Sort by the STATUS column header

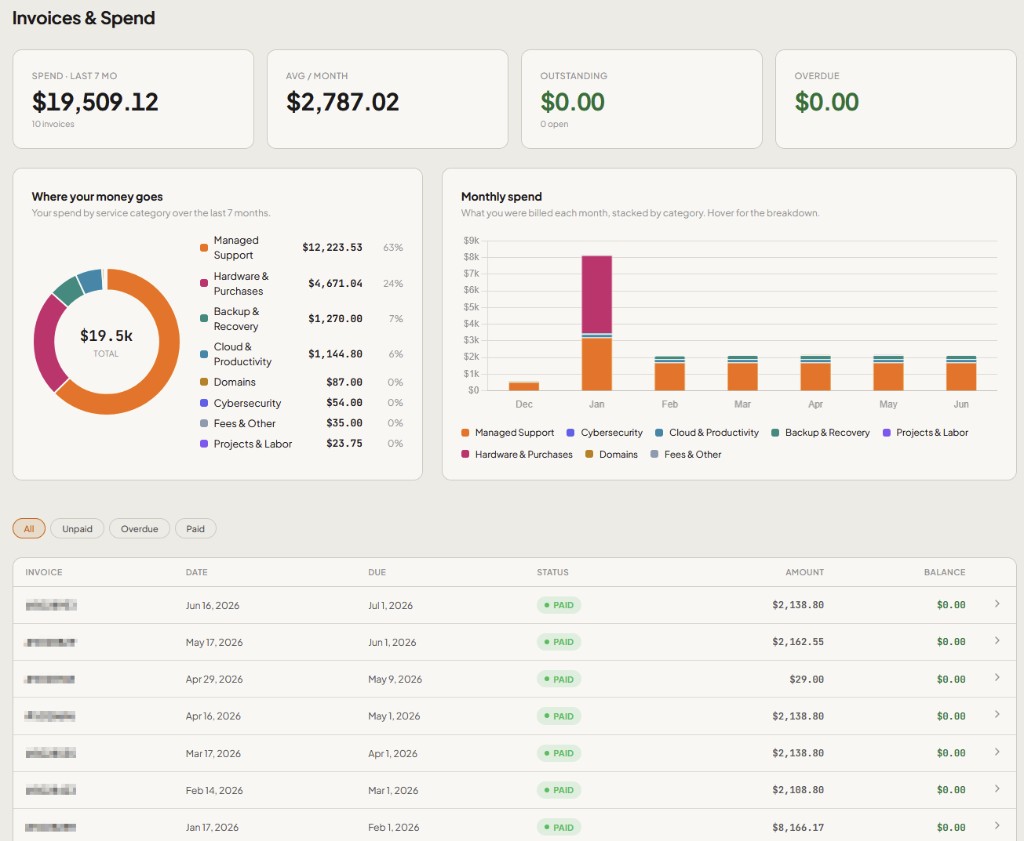tap(552, 572)
